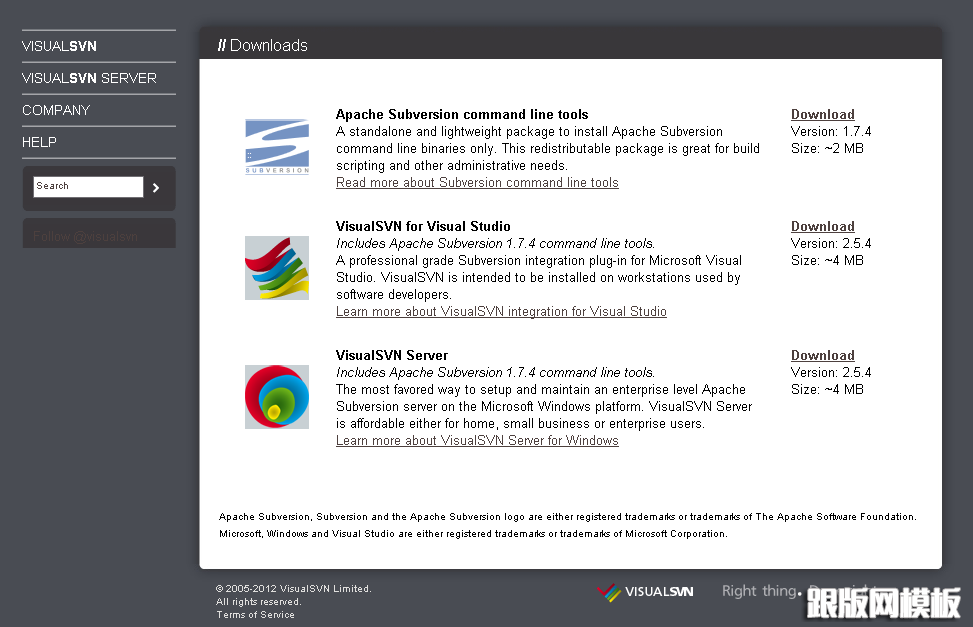Open the COMPANY menu item

click(x=56, y=111)
